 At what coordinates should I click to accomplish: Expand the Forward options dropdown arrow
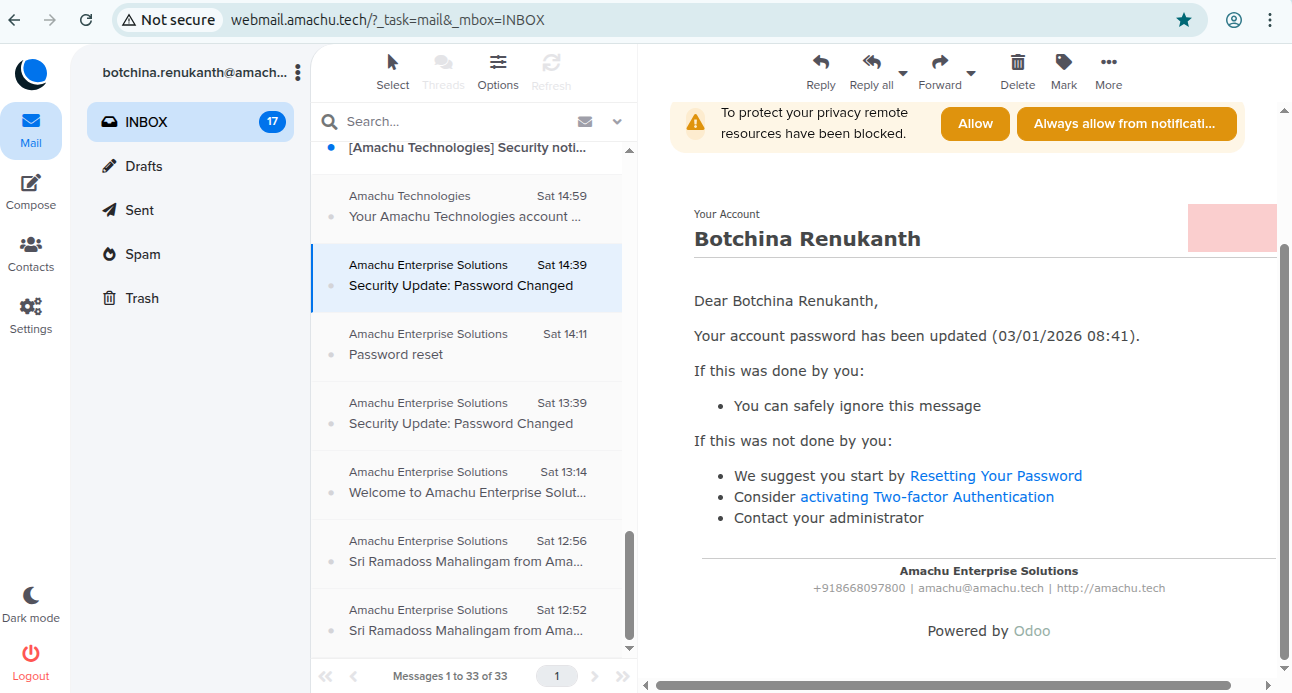pos(971,74)
